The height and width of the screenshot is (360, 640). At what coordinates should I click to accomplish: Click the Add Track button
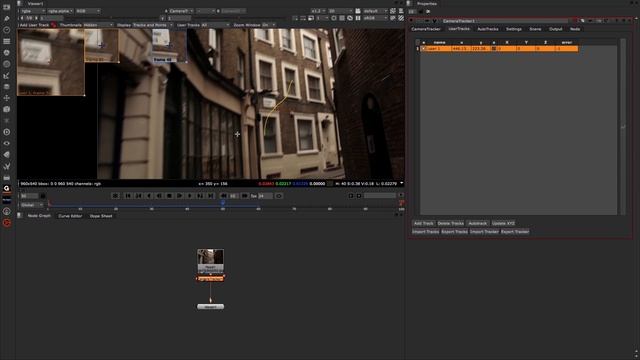(424, 223)
